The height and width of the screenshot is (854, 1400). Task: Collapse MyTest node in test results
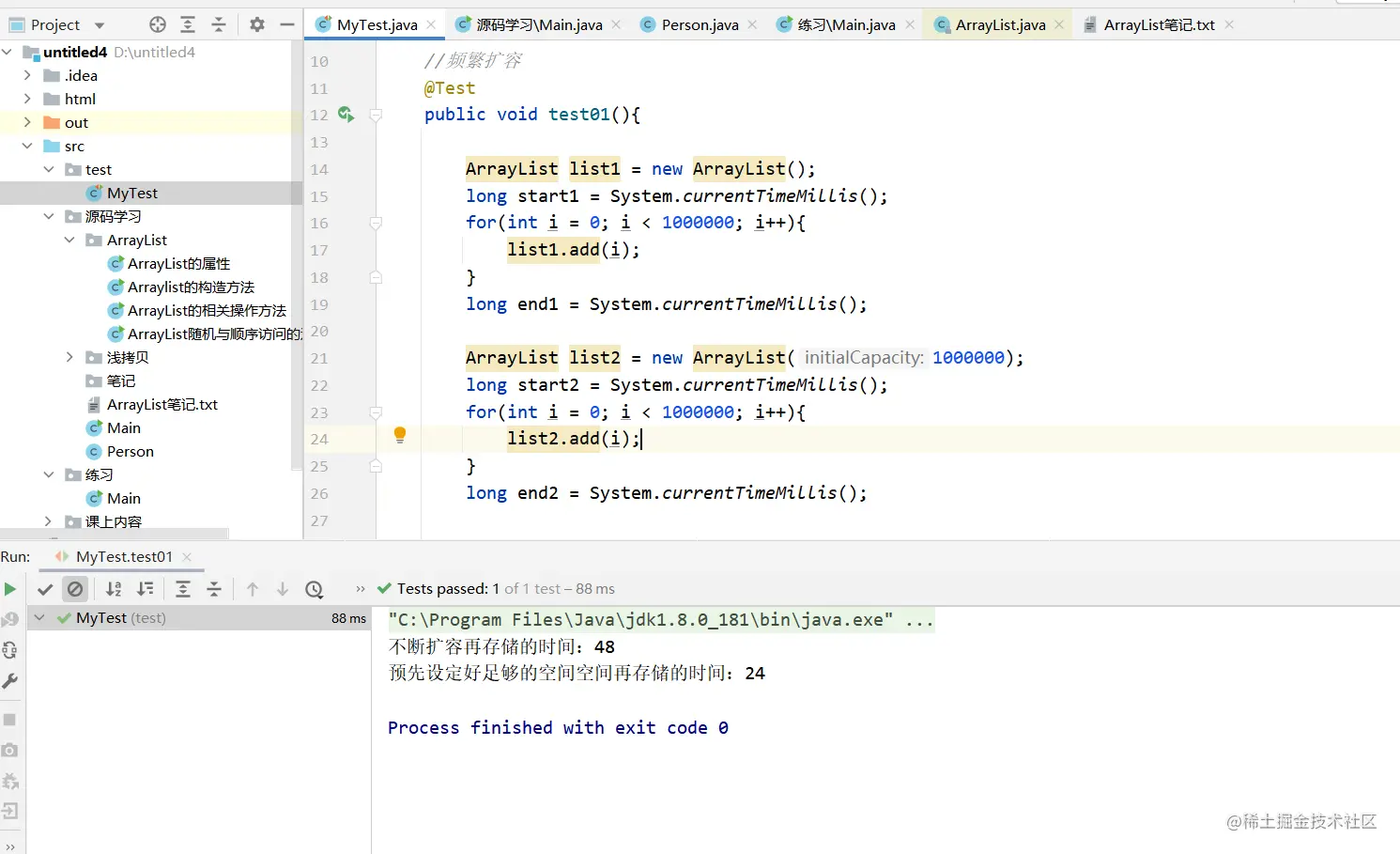[x=39, y=618]
